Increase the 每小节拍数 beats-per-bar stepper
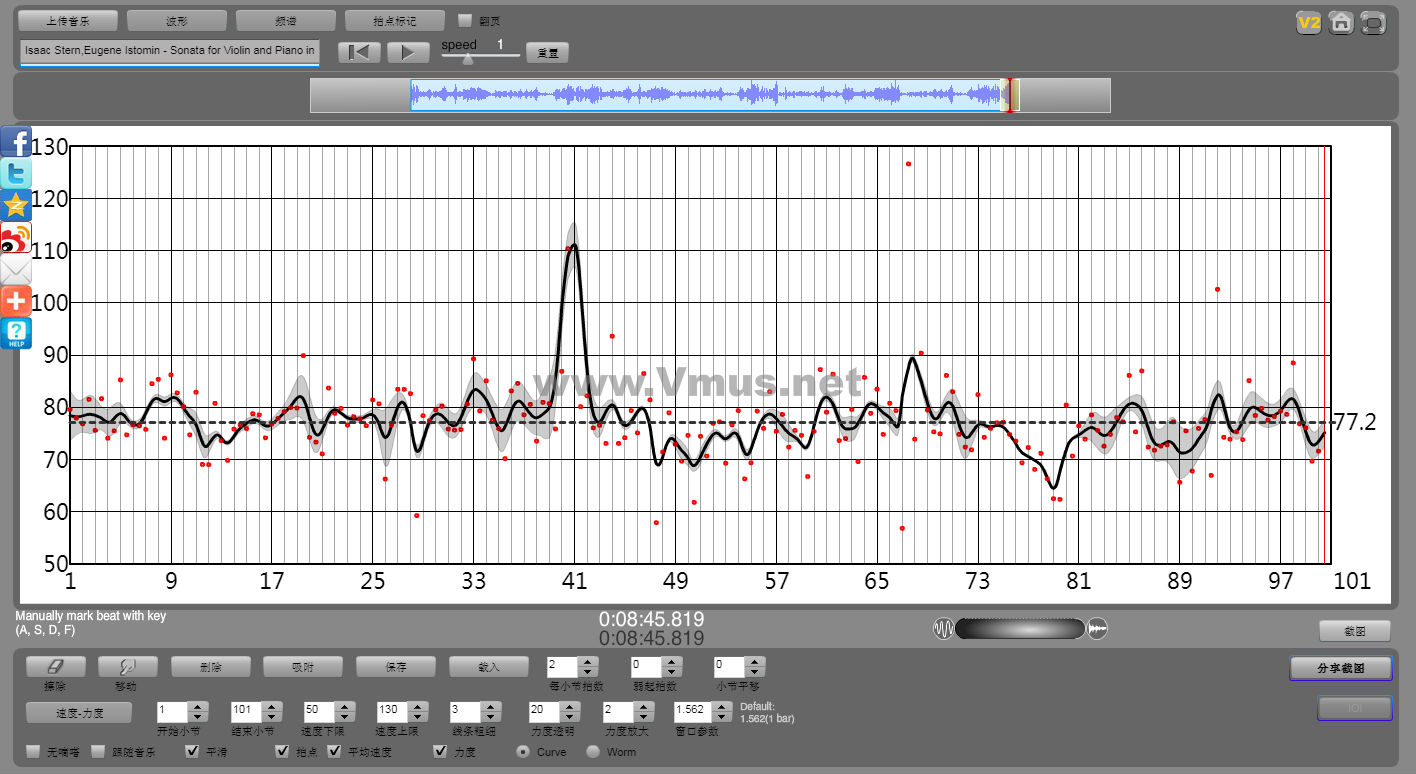The width and height of the screenshot is (1416, 774). tap(588, 661)
